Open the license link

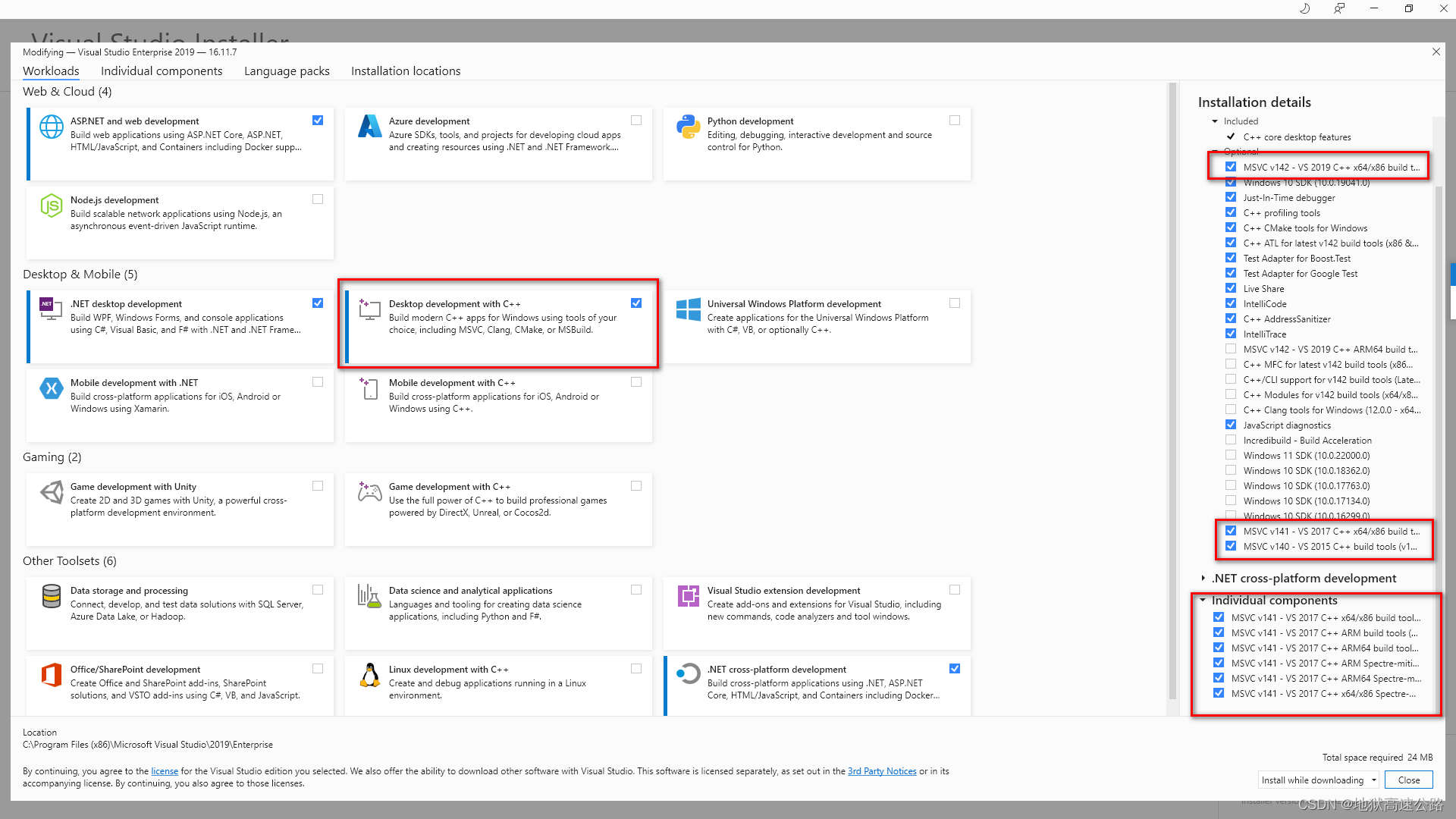[165, 771]
